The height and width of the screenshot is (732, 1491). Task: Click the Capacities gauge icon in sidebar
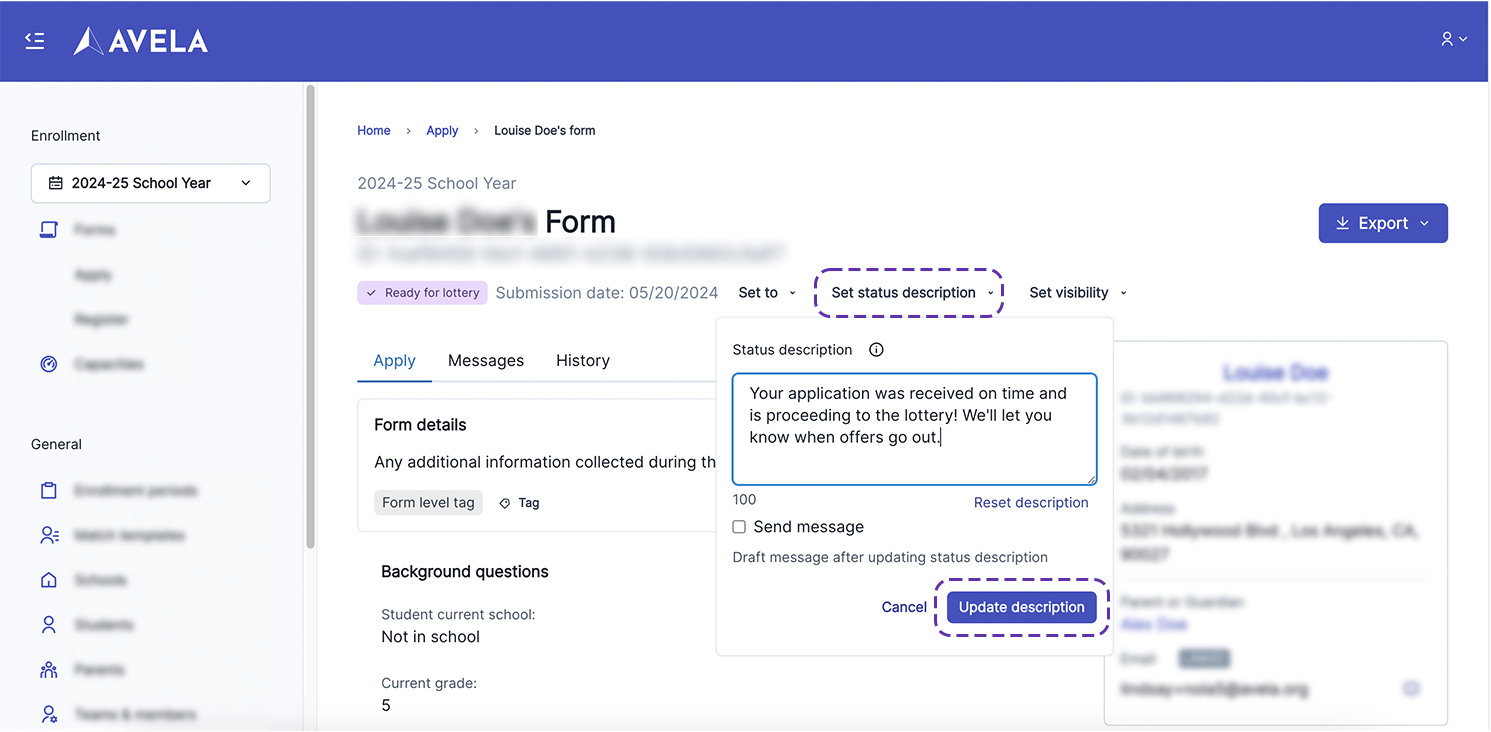pyautogui.click(x=49, y=364)
